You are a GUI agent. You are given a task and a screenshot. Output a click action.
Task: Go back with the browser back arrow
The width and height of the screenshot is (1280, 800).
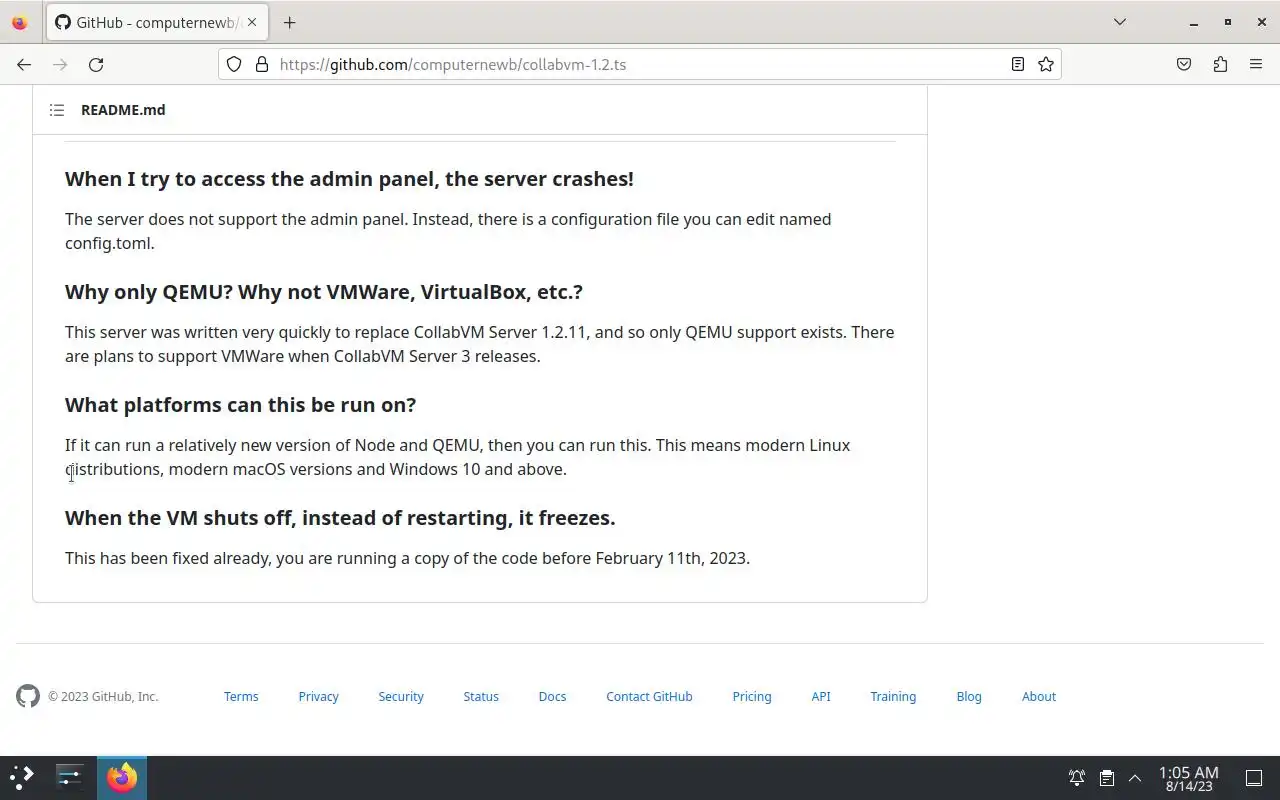click(24, 64)
